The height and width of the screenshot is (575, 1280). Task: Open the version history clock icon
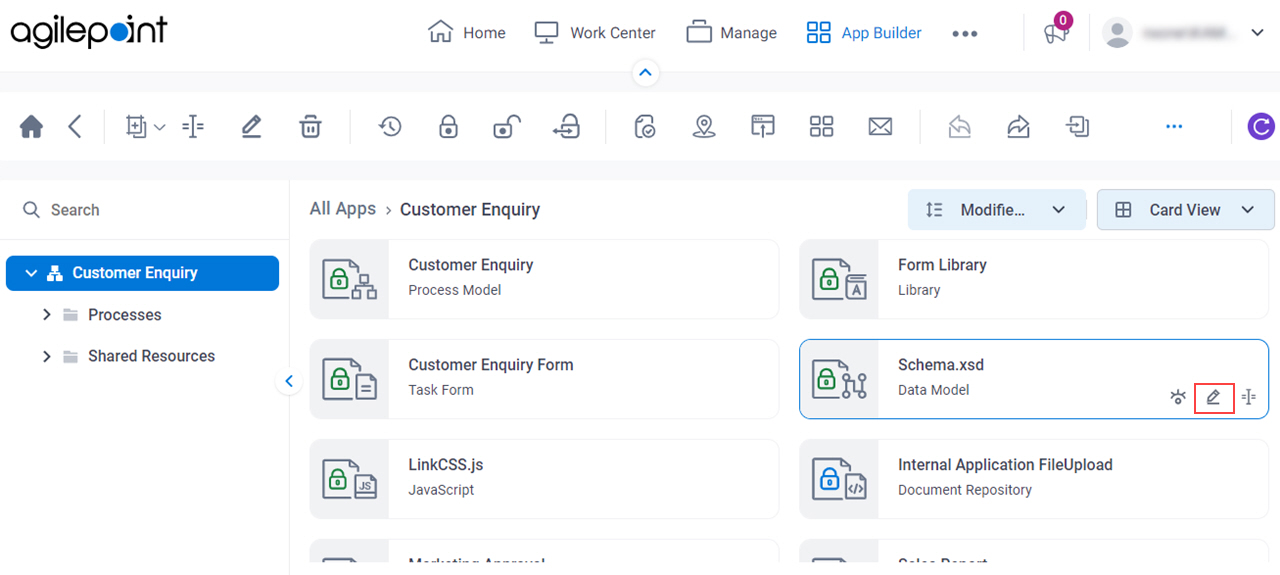[390, 127]
